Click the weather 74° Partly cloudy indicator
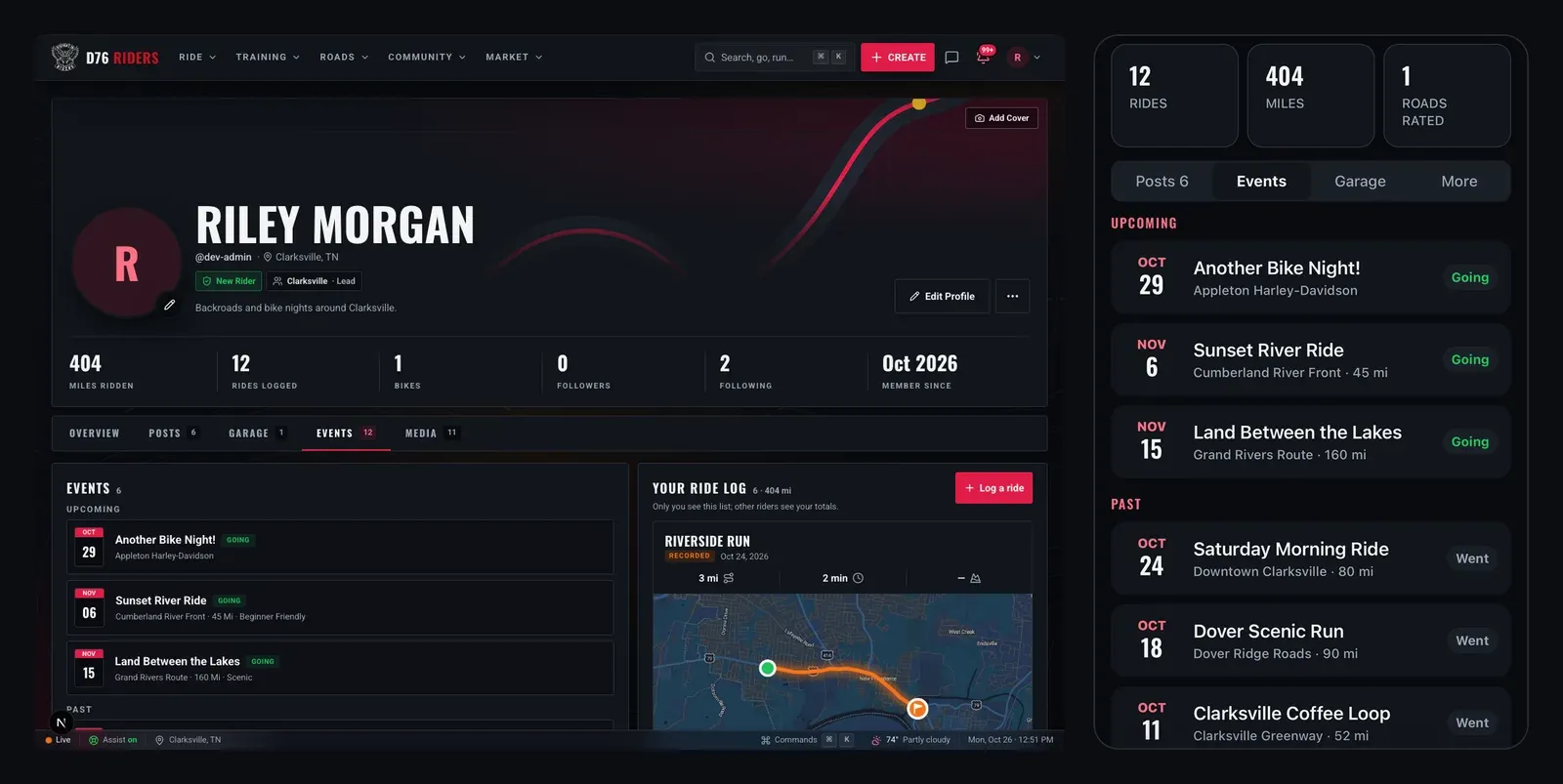The image size is (1563, 784). point(910,740)
